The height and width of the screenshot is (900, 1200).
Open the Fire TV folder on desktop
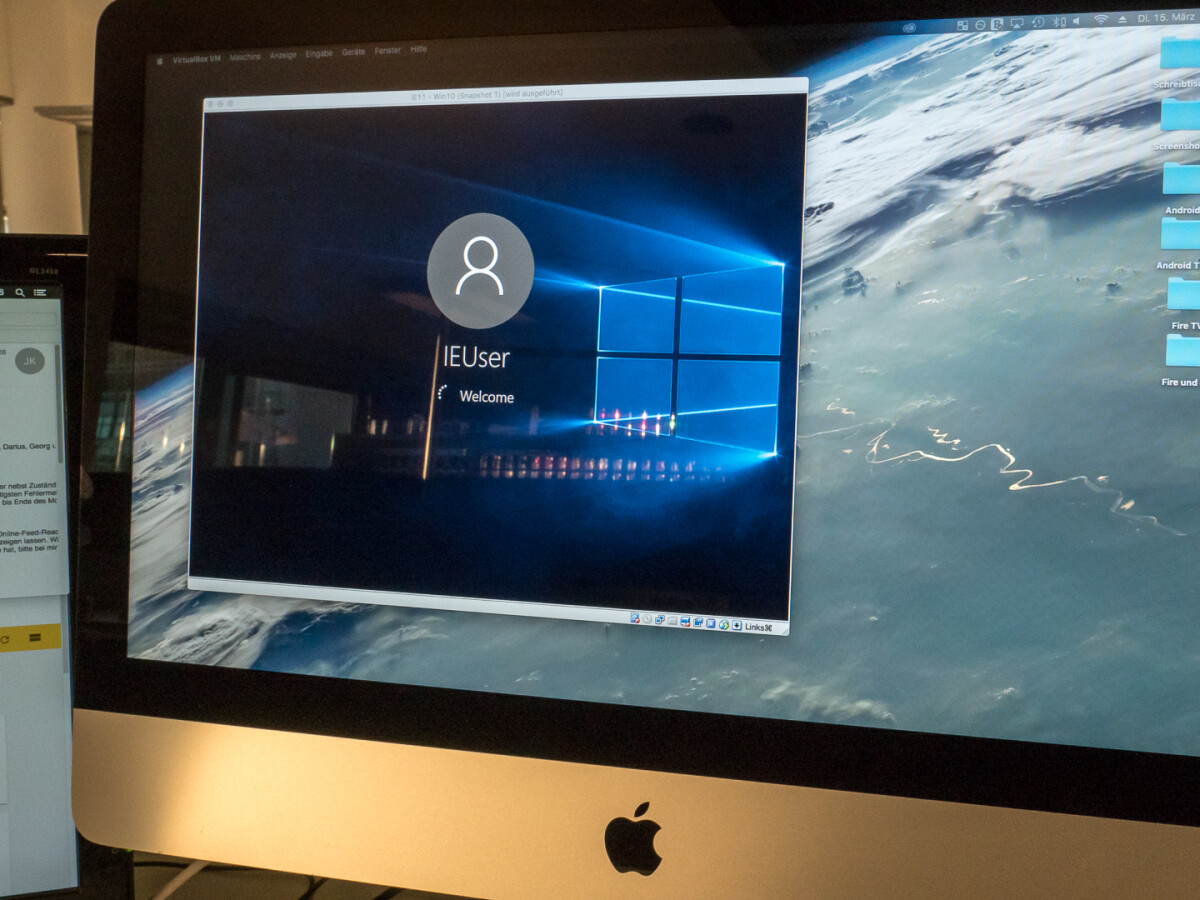[x=1183, y=294]
